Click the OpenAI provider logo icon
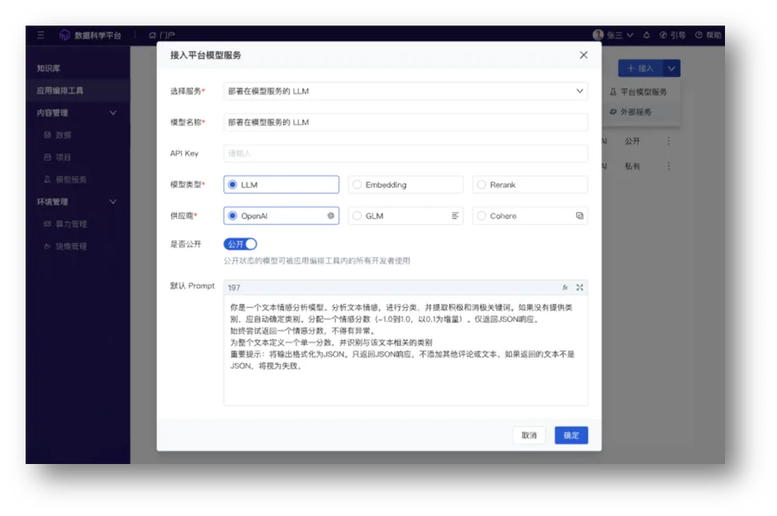The image size is (777, 516). click(x=331, y=216)
